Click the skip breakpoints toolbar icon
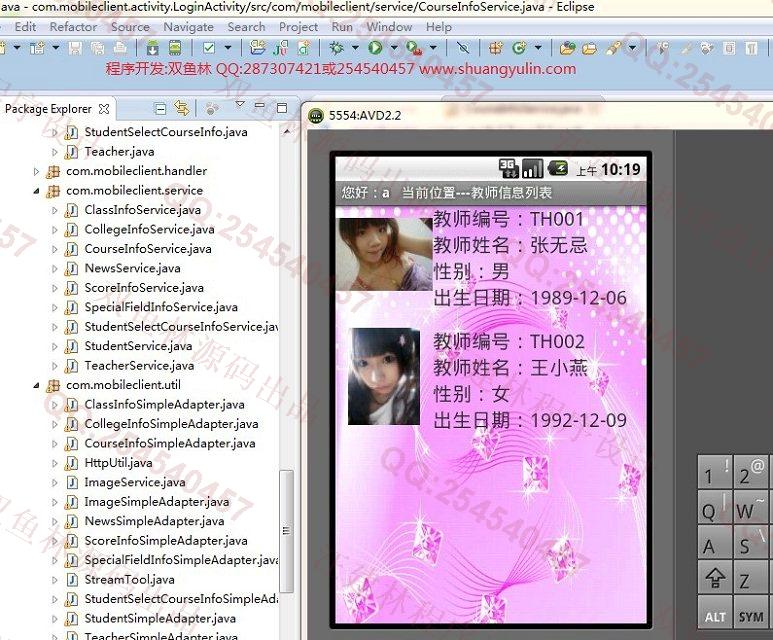Image resolution: width=773 pixels, height=640 pixels. pos(463,48)
